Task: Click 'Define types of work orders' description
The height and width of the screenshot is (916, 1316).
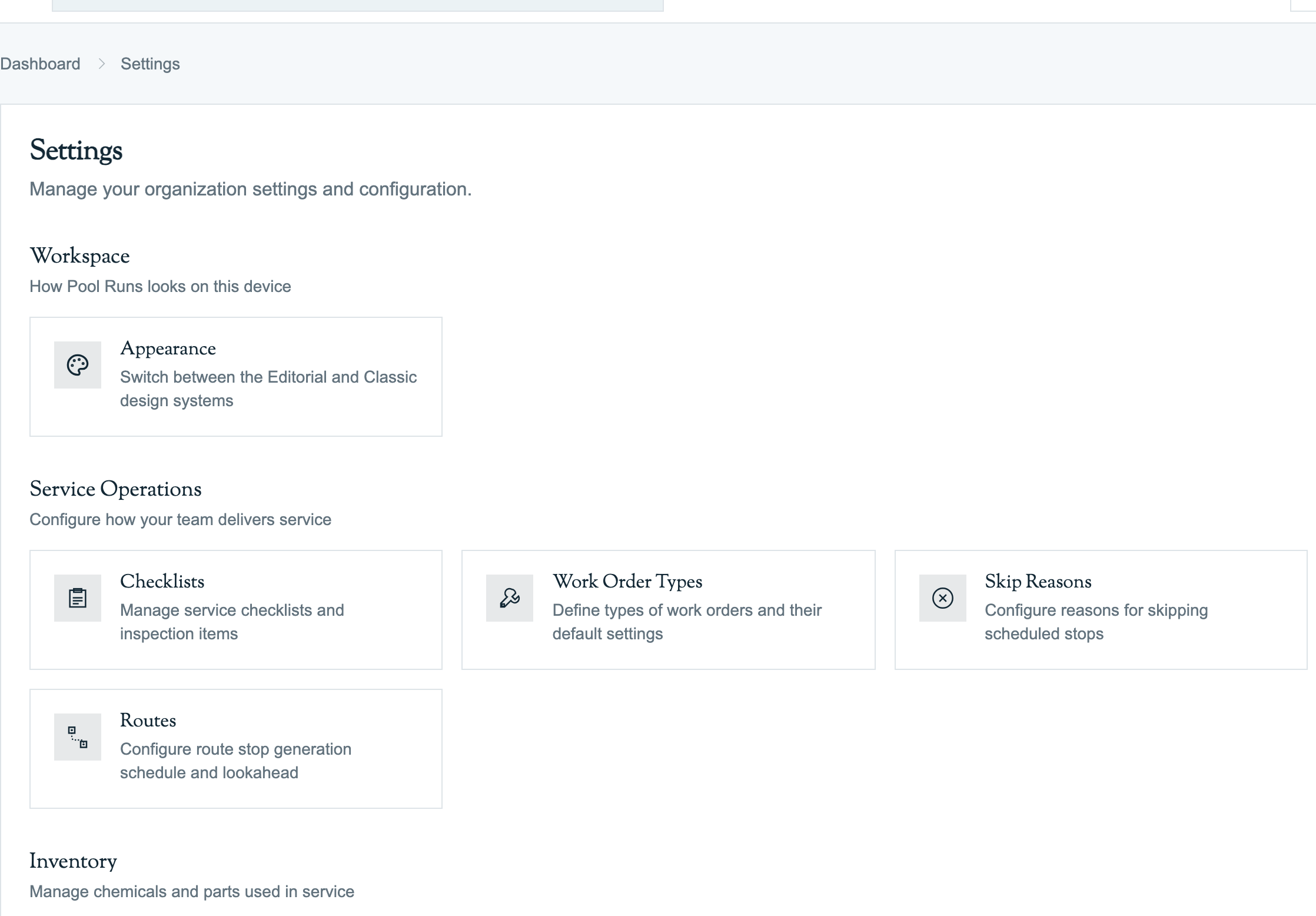Action: pyautogui.click(x=687, y=622)
